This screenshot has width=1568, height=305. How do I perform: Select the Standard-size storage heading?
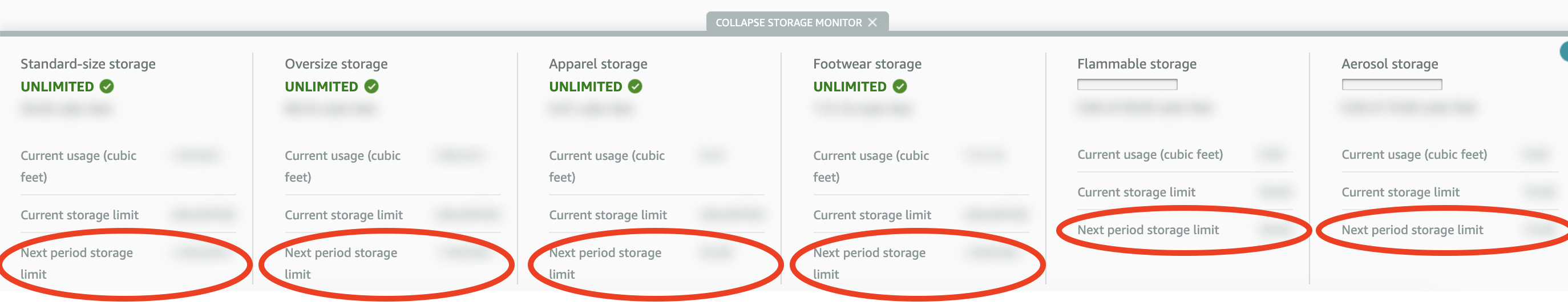coord(88,64)
